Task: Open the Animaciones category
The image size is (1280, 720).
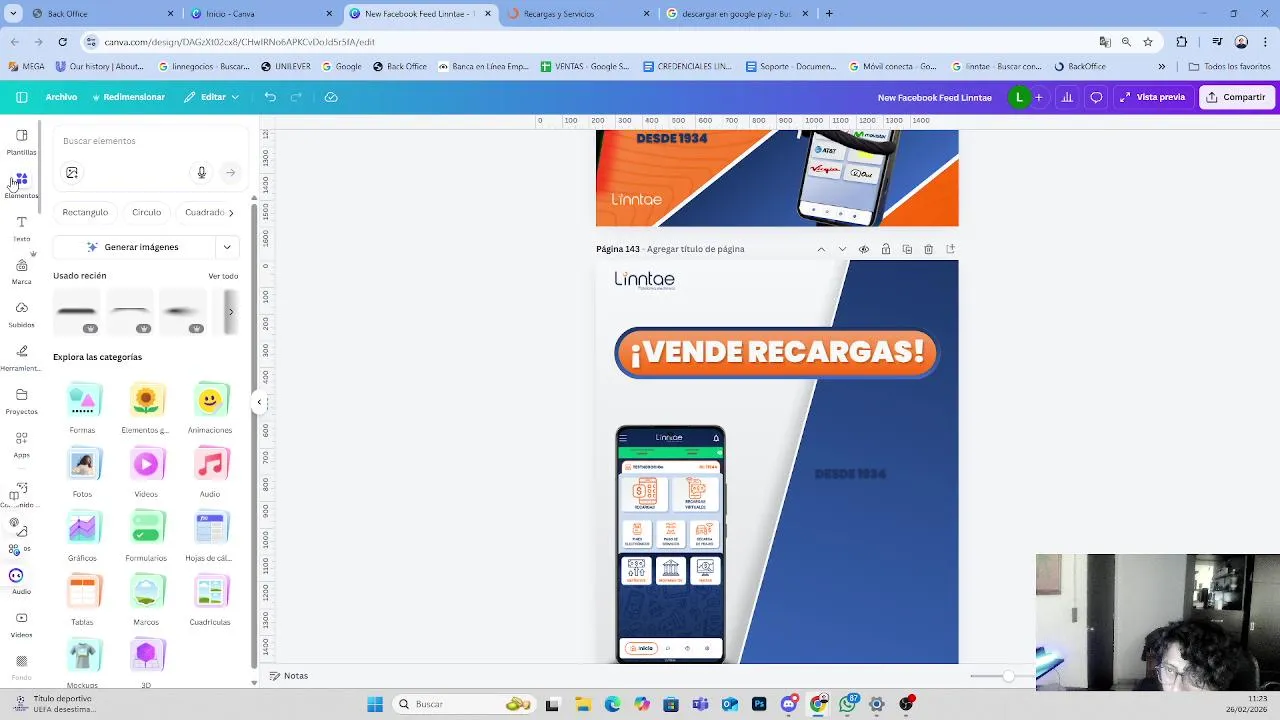Action: [210, 408]
